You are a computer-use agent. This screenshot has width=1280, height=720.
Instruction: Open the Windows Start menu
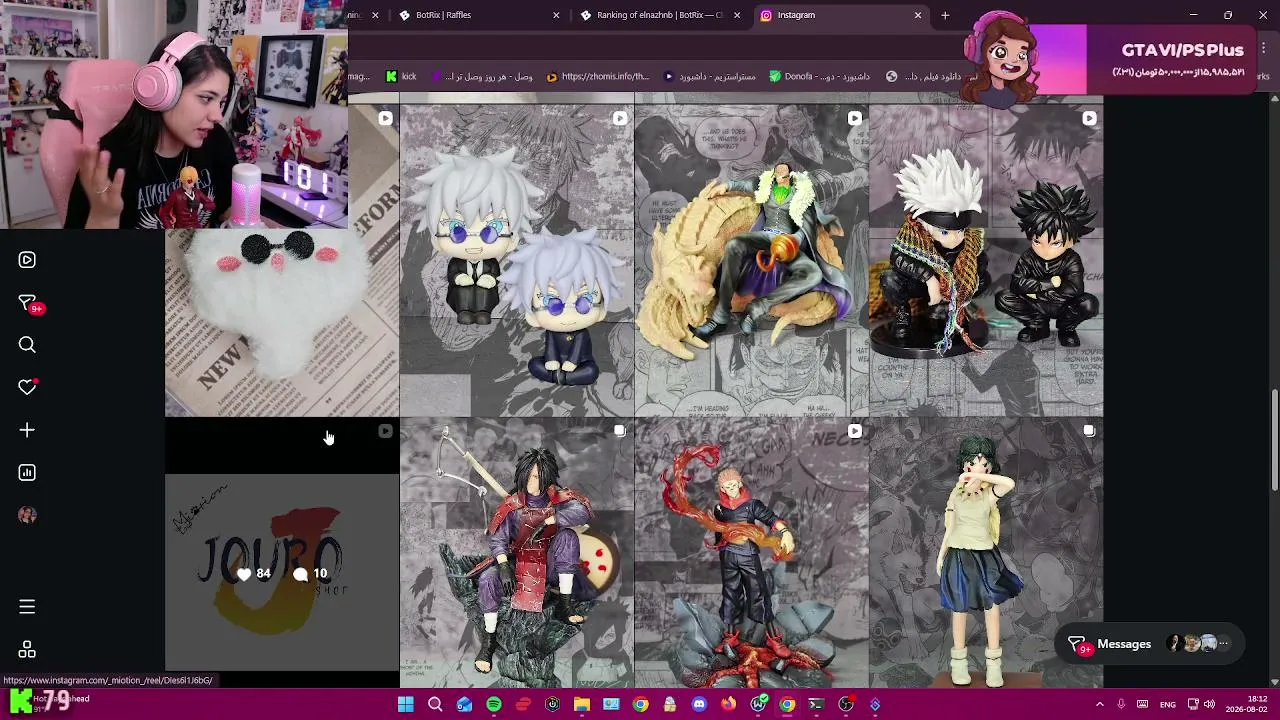pyautogui.click(x=406, y=704)
